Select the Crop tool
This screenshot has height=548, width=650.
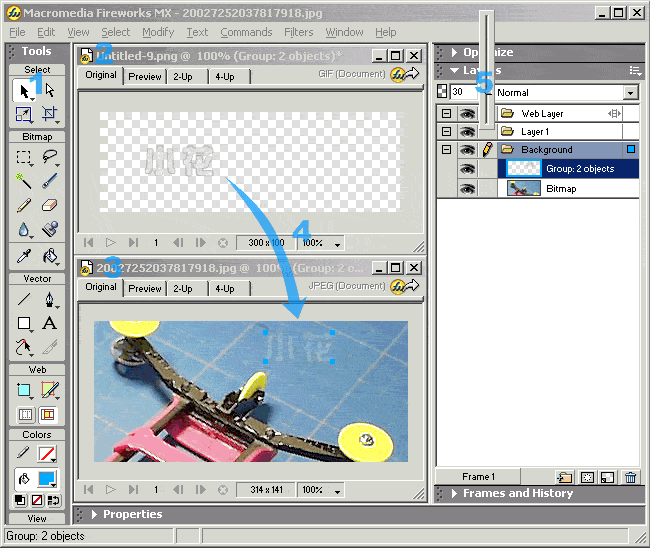pos(50,114)
